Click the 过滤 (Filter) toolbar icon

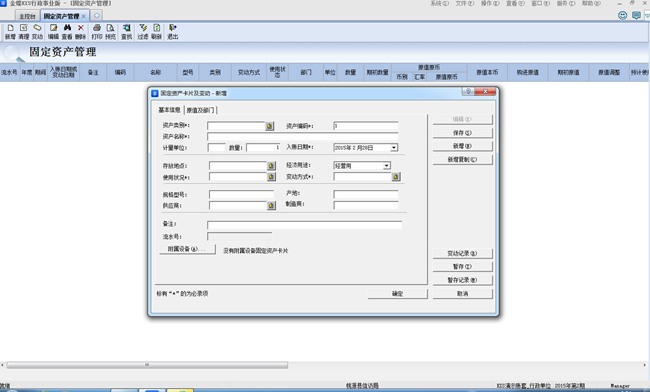tap(143, 31)
